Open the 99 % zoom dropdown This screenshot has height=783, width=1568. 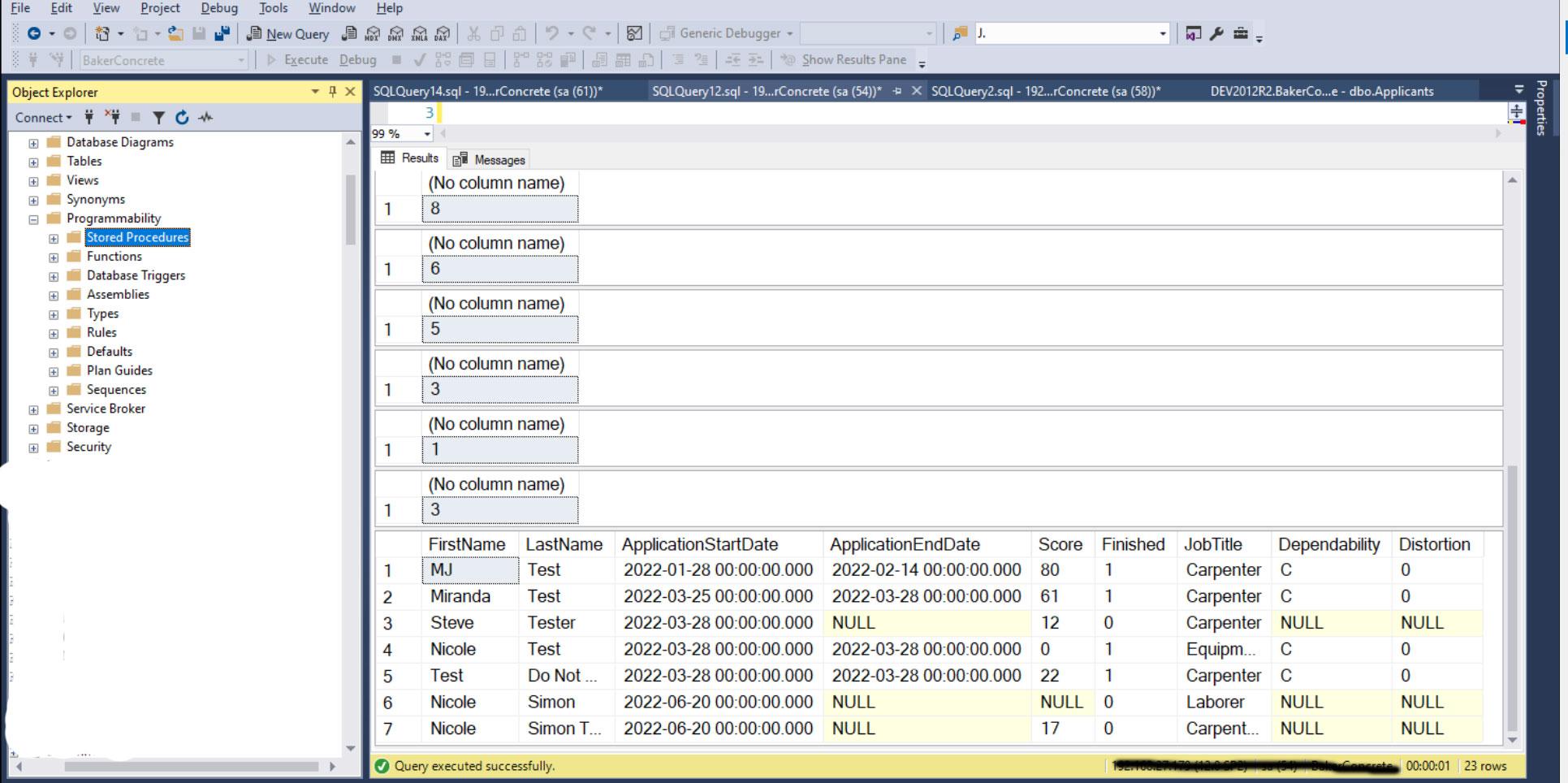[x=427, y=134]
